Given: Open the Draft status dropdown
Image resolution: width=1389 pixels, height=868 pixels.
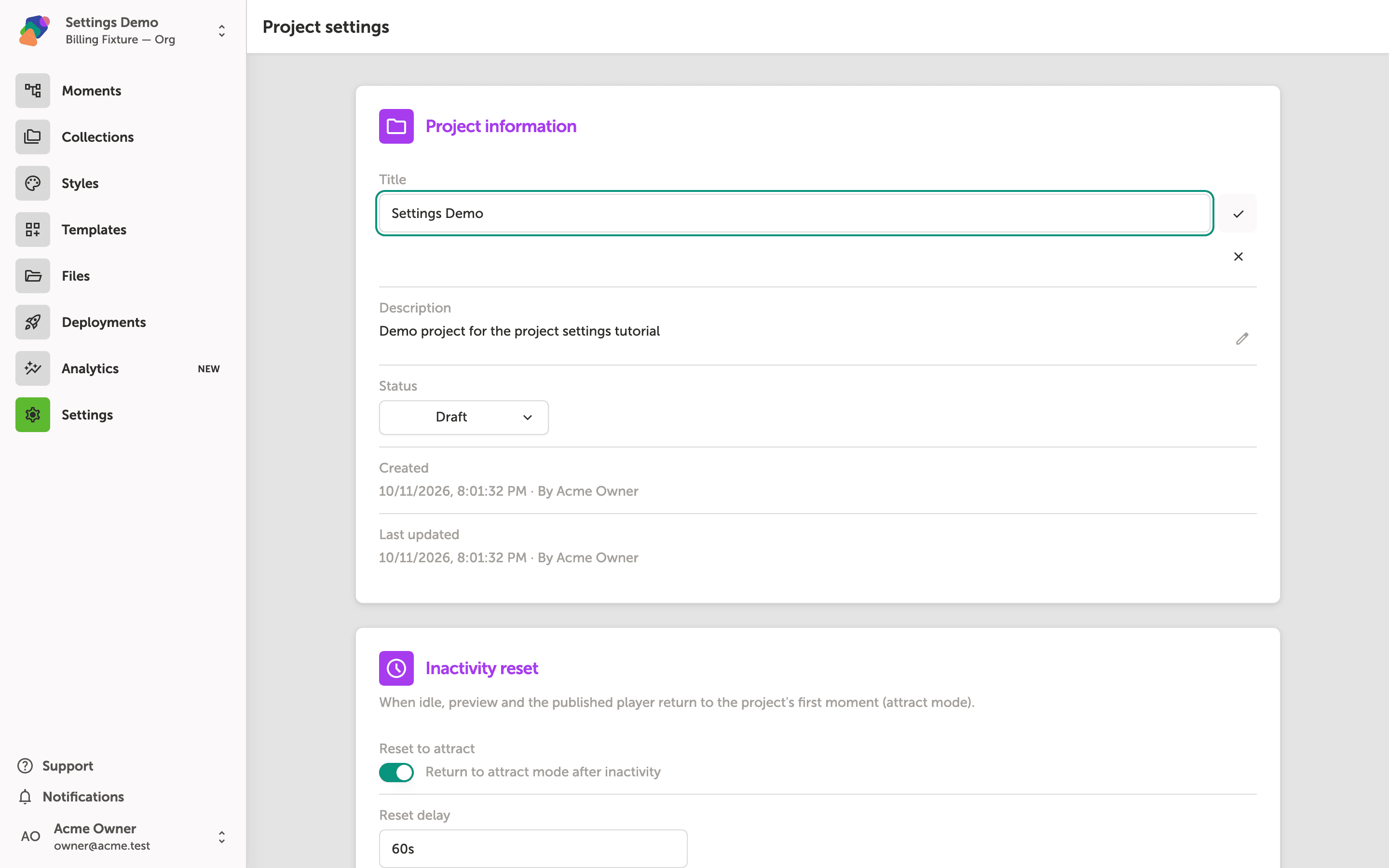Looking at the screenshot, I should pyautogui.click(x=464, y=417).
